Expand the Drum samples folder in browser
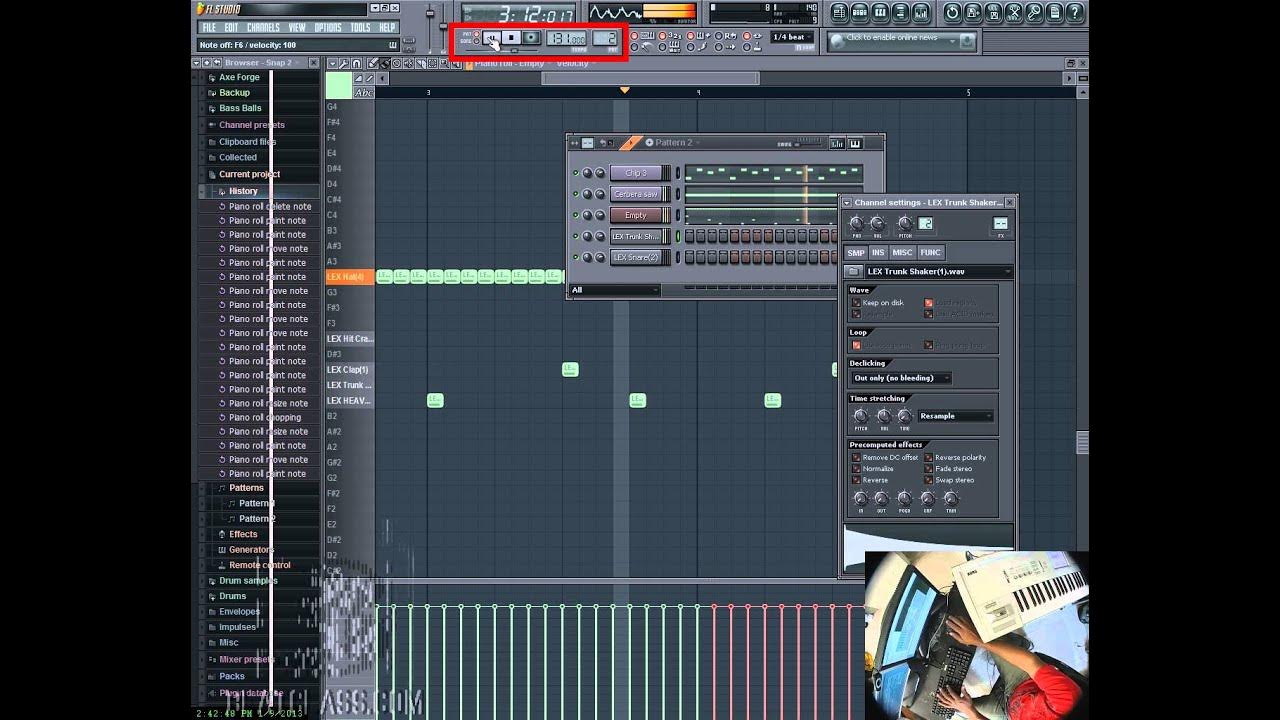The width and height of the screenshot is (1280, 720). 248,580
